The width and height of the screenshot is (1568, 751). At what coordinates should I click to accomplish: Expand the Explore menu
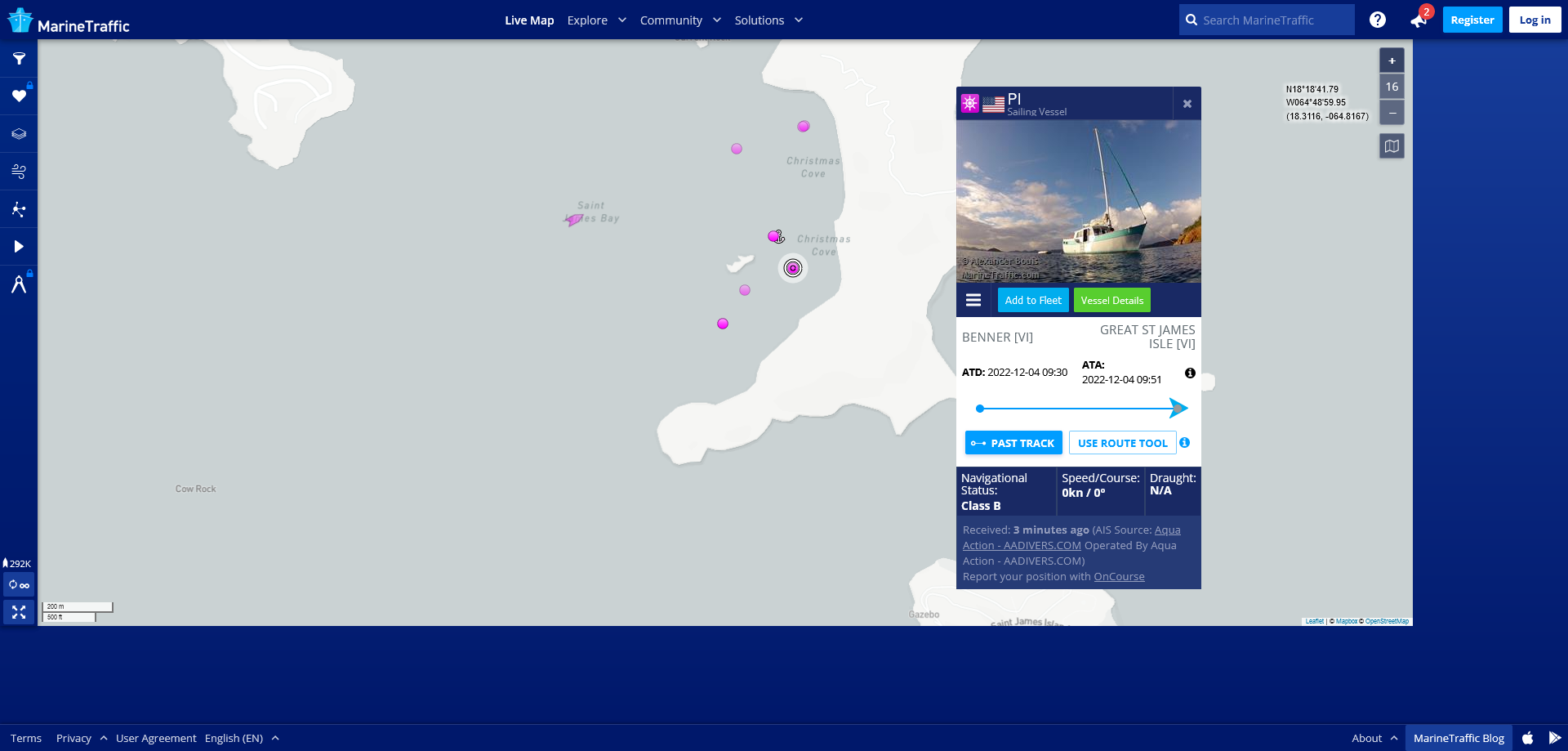[x=597, y=20]
